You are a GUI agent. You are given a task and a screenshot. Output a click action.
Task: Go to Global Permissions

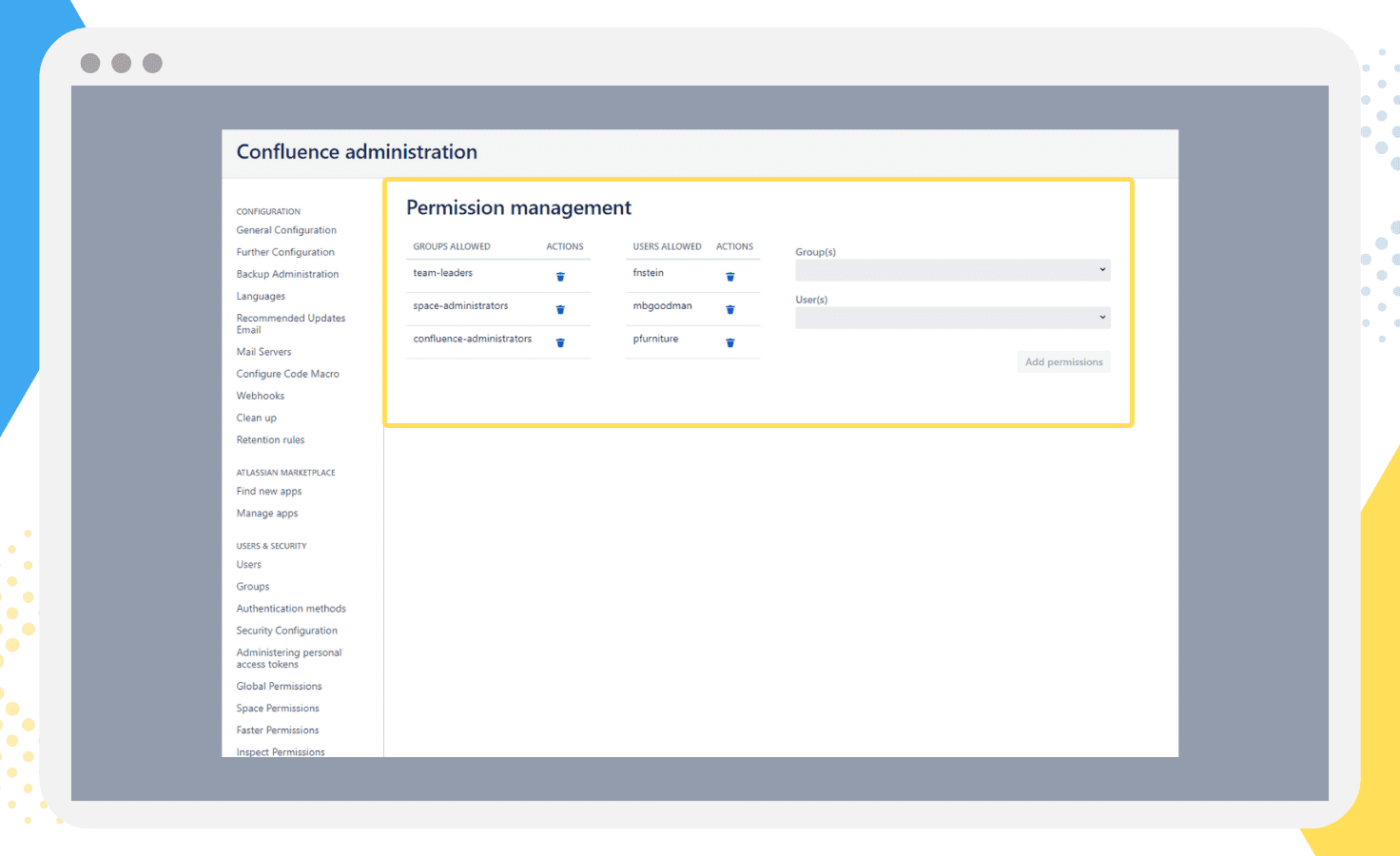279,687
